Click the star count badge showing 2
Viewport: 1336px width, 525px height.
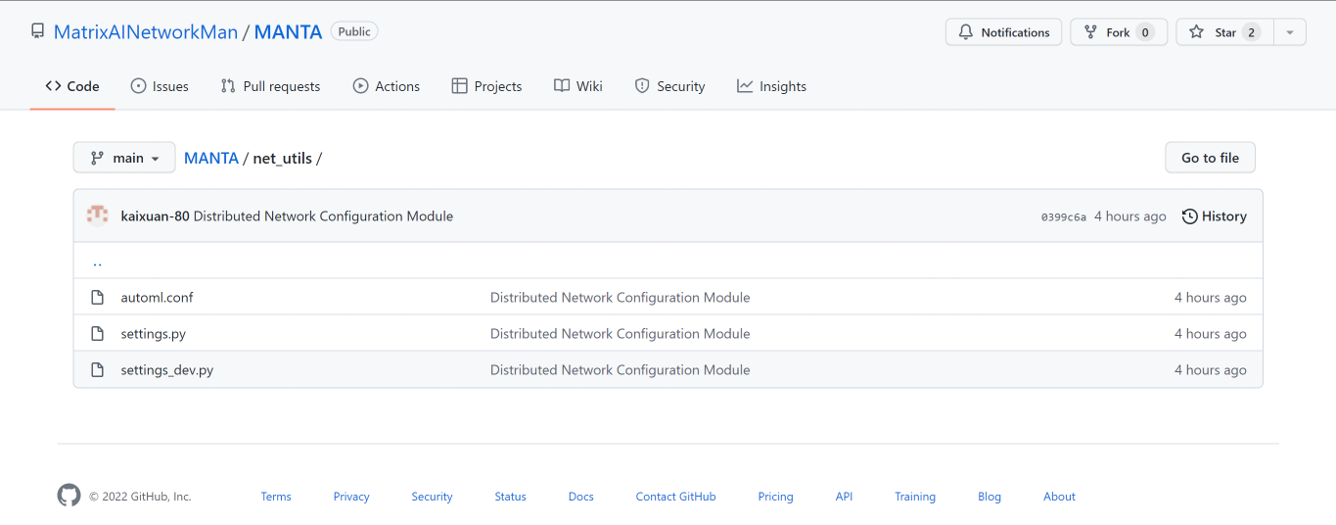(x=1251, y=32)
